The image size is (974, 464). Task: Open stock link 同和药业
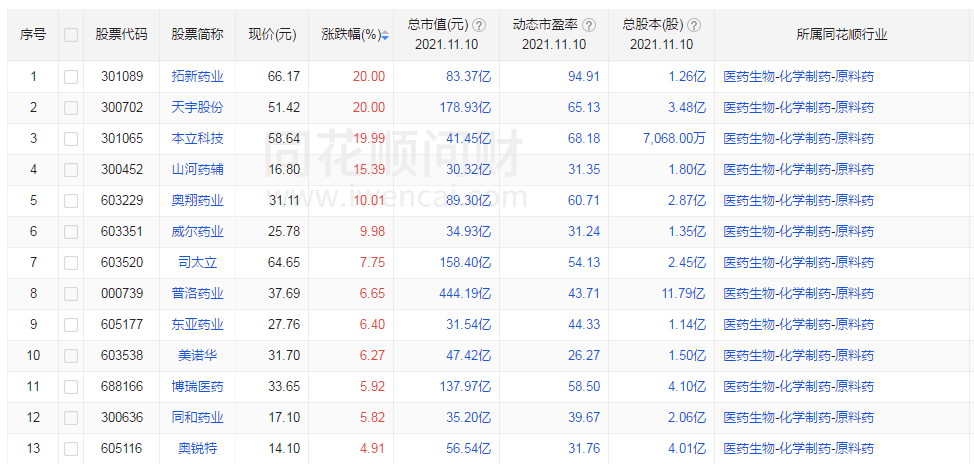(198, 417)
